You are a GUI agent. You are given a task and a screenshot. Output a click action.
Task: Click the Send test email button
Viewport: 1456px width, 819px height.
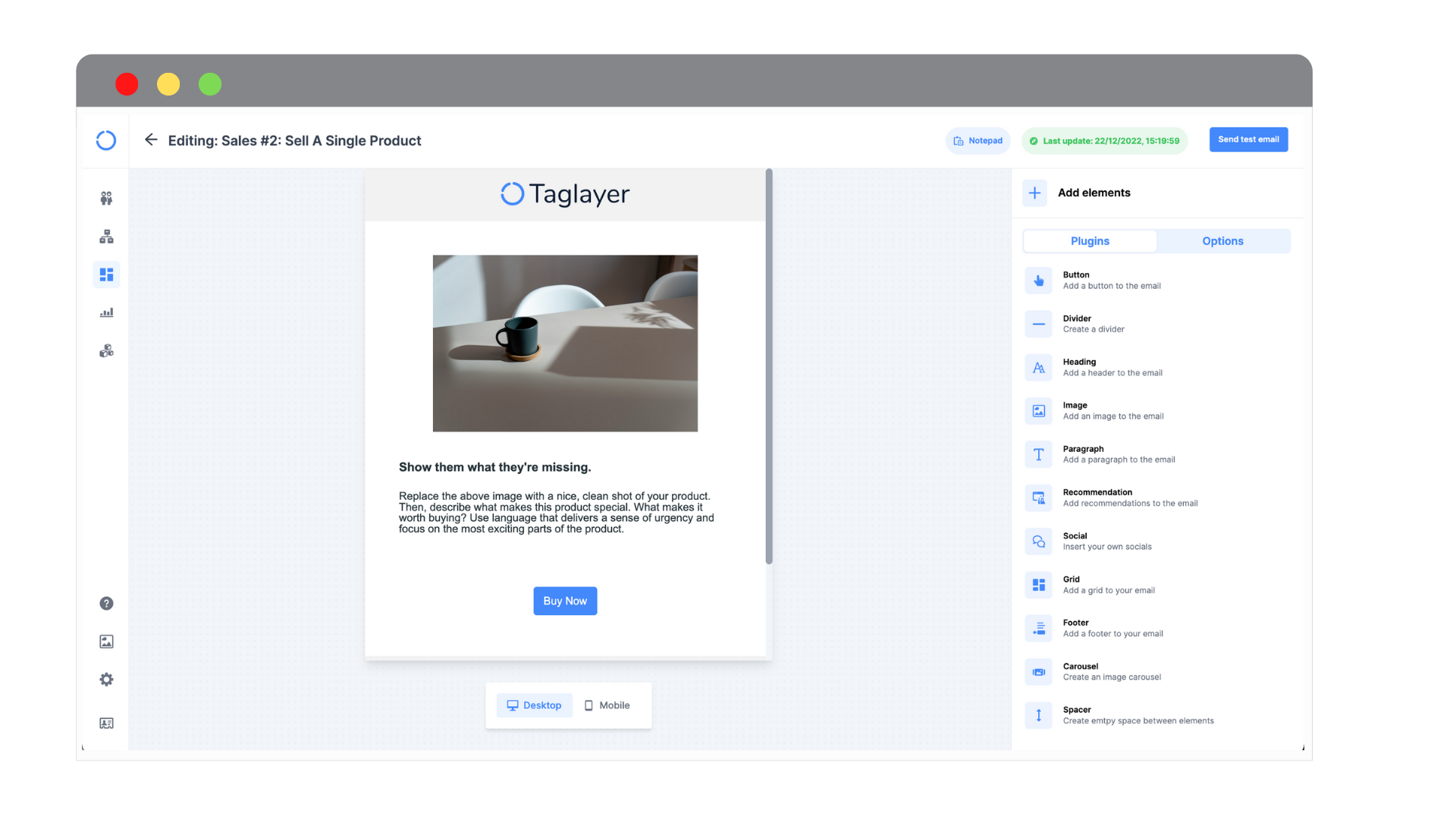(1249, 139)
